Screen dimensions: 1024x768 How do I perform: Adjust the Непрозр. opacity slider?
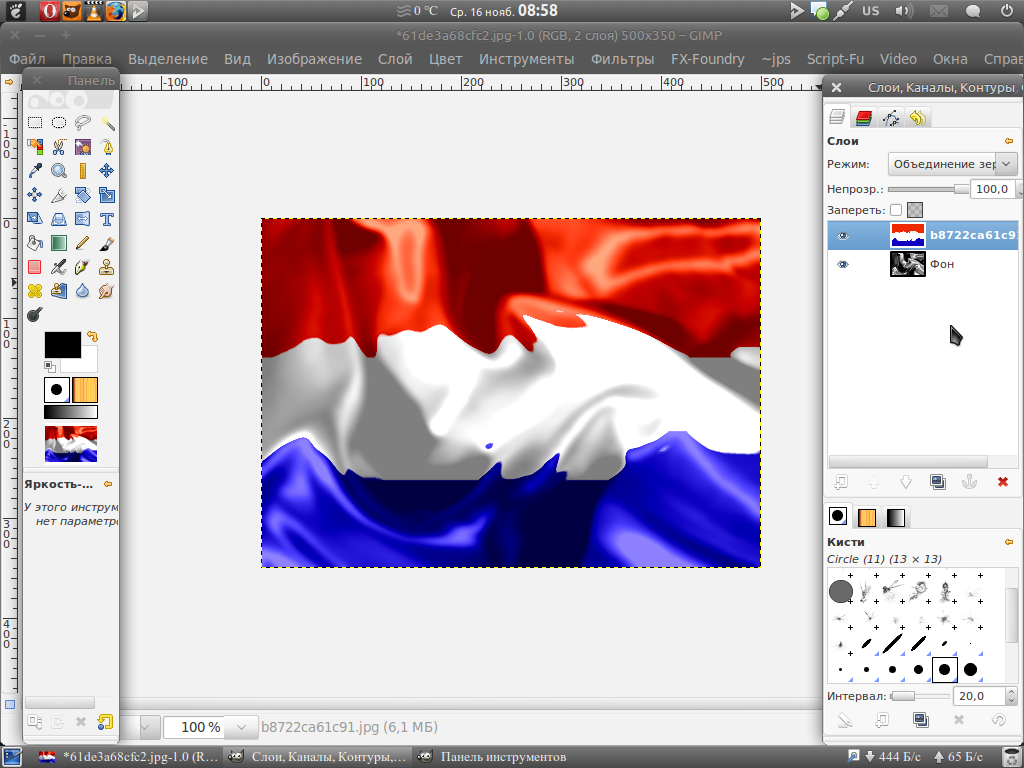click(929, 189)
